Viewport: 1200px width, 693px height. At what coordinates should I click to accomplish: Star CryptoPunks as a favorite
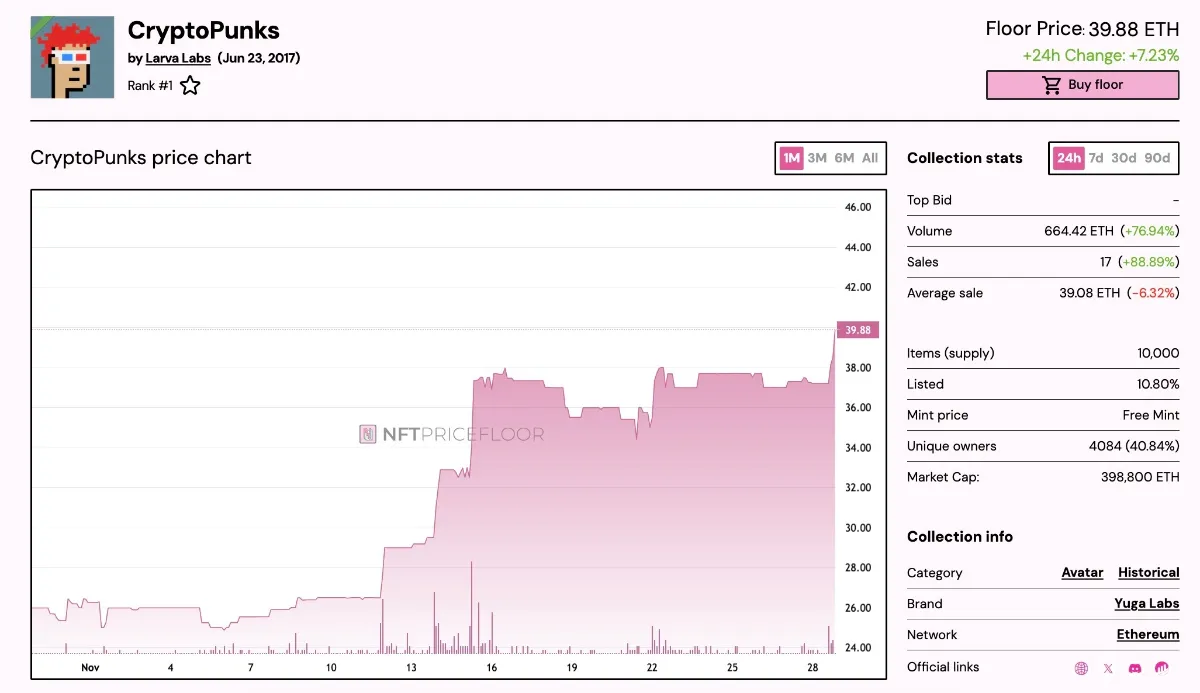click(190, 86)
